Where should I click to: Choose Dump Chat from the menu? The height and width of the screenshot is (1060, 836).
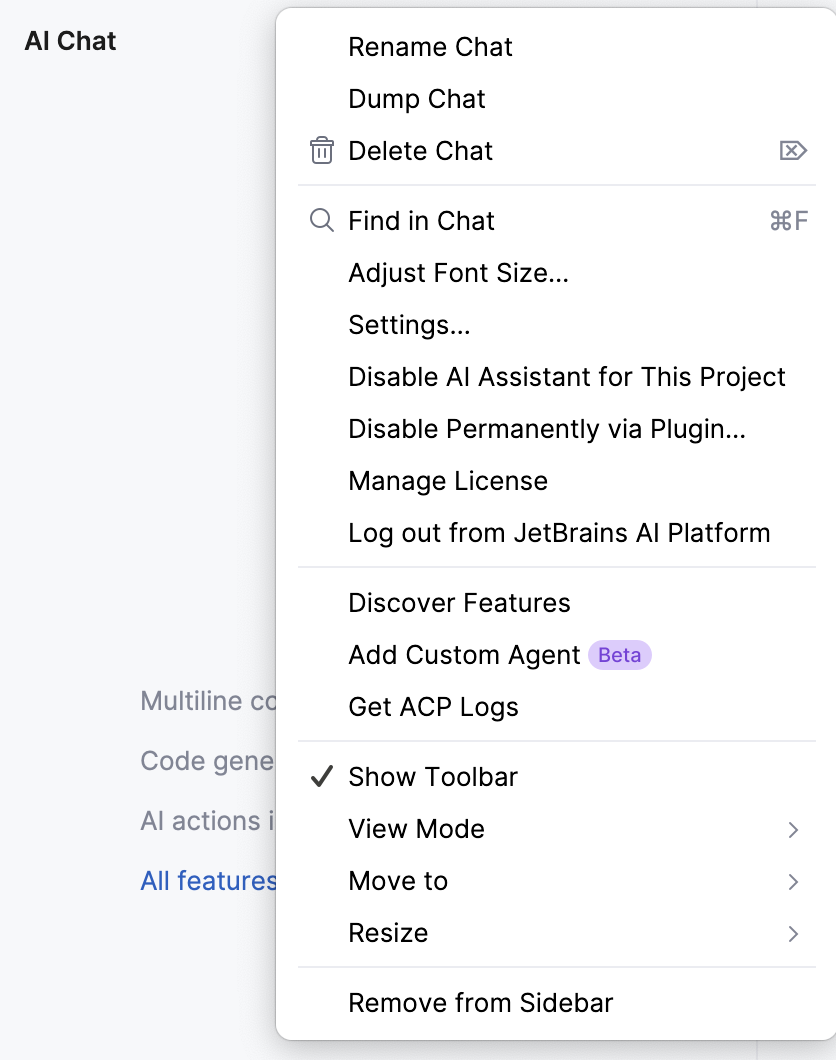[416, 98]
